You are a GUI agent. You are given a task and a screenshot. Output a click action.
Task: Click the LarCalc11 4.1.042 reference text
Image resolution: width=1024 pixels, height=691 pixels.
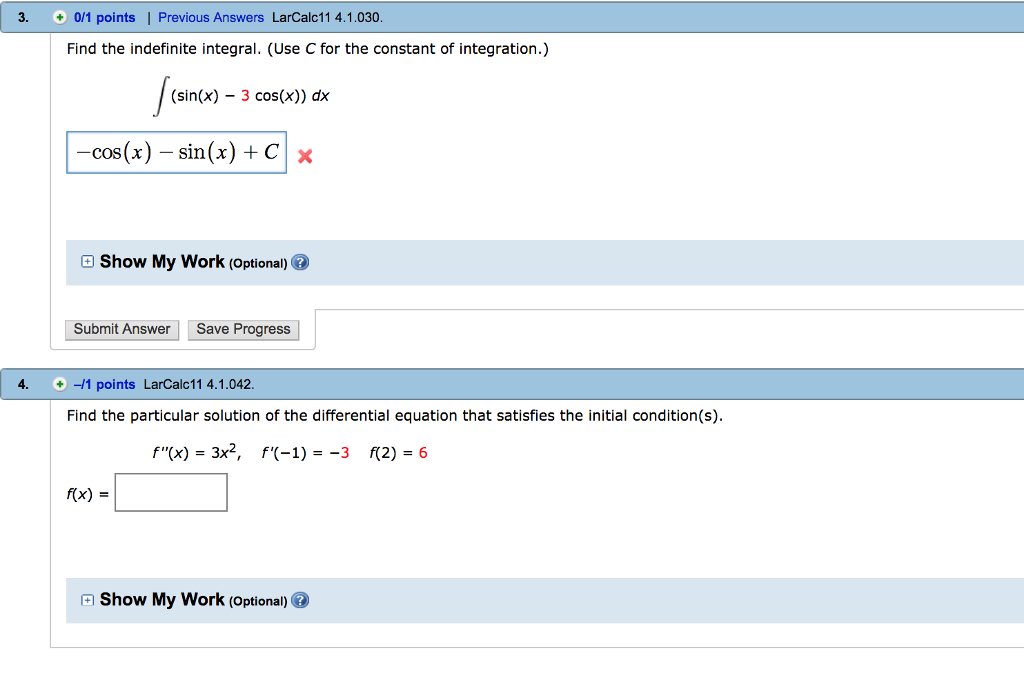199,384
